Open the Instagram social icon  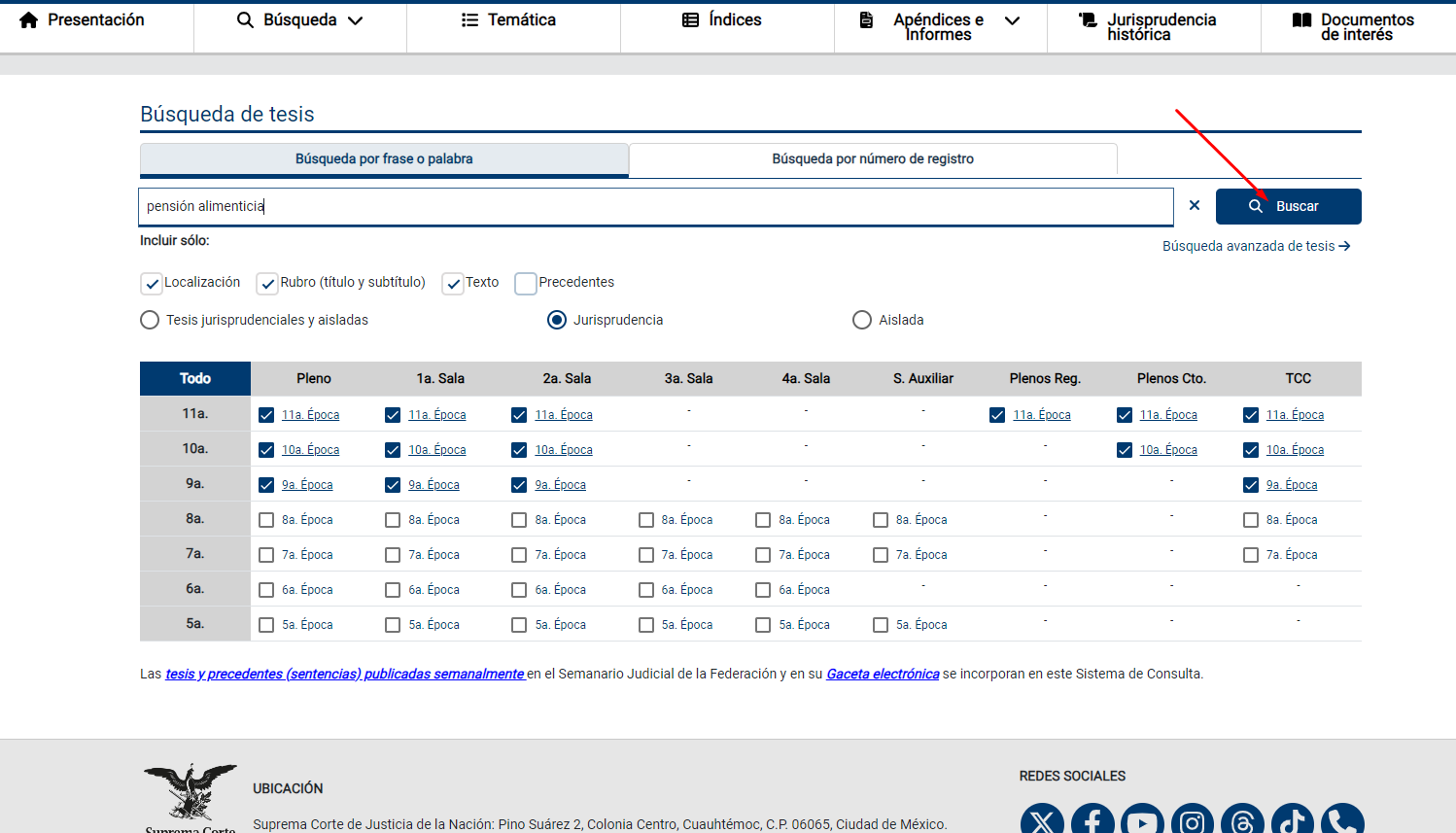tap(1193, 820)
